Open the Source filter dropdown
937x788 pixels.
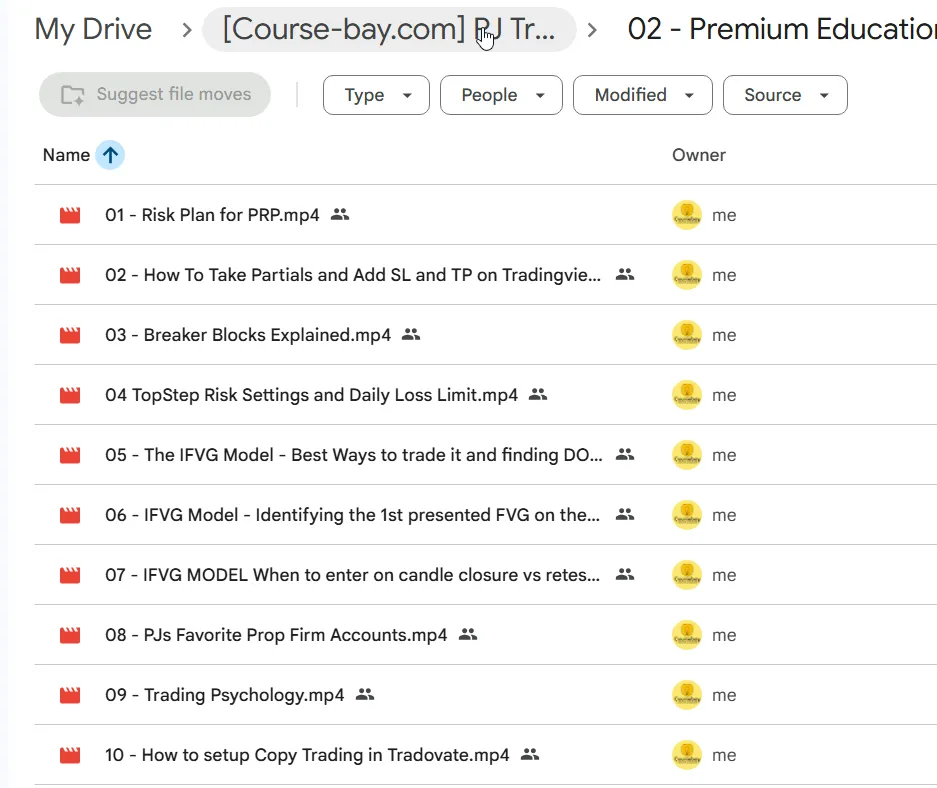click(x=785, y=95)
